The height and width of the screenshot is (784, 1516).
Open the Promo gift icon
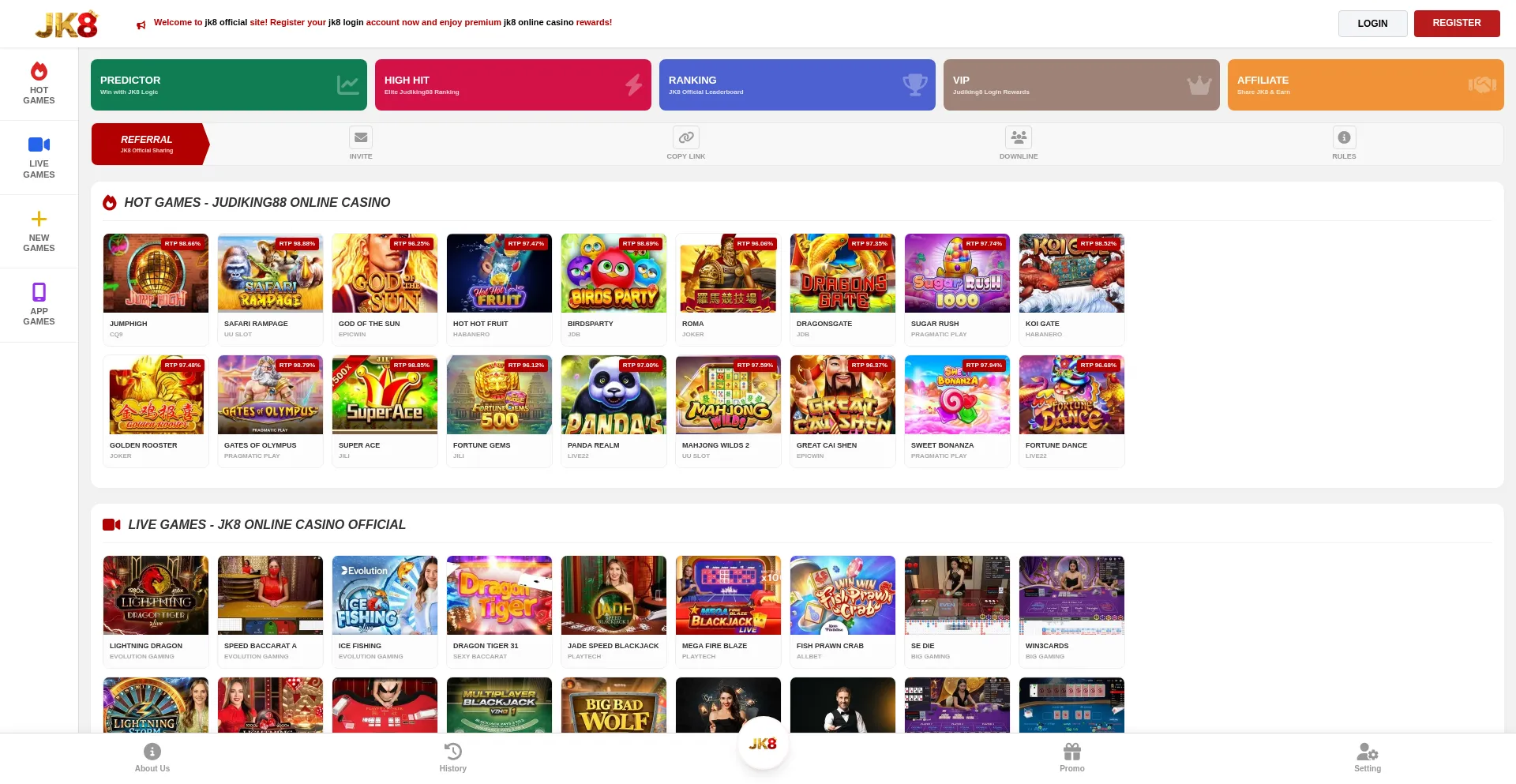coord(1072,752)
